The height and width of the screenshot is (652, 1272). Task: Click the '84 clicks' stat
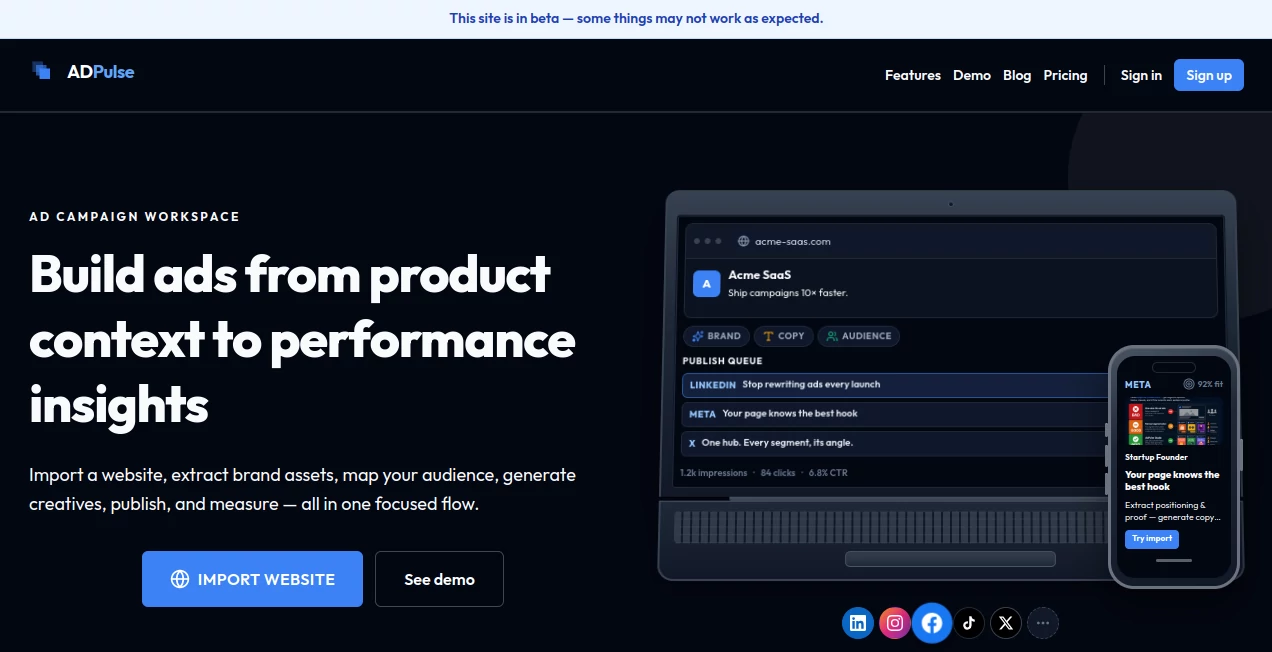tap(778, 472)
